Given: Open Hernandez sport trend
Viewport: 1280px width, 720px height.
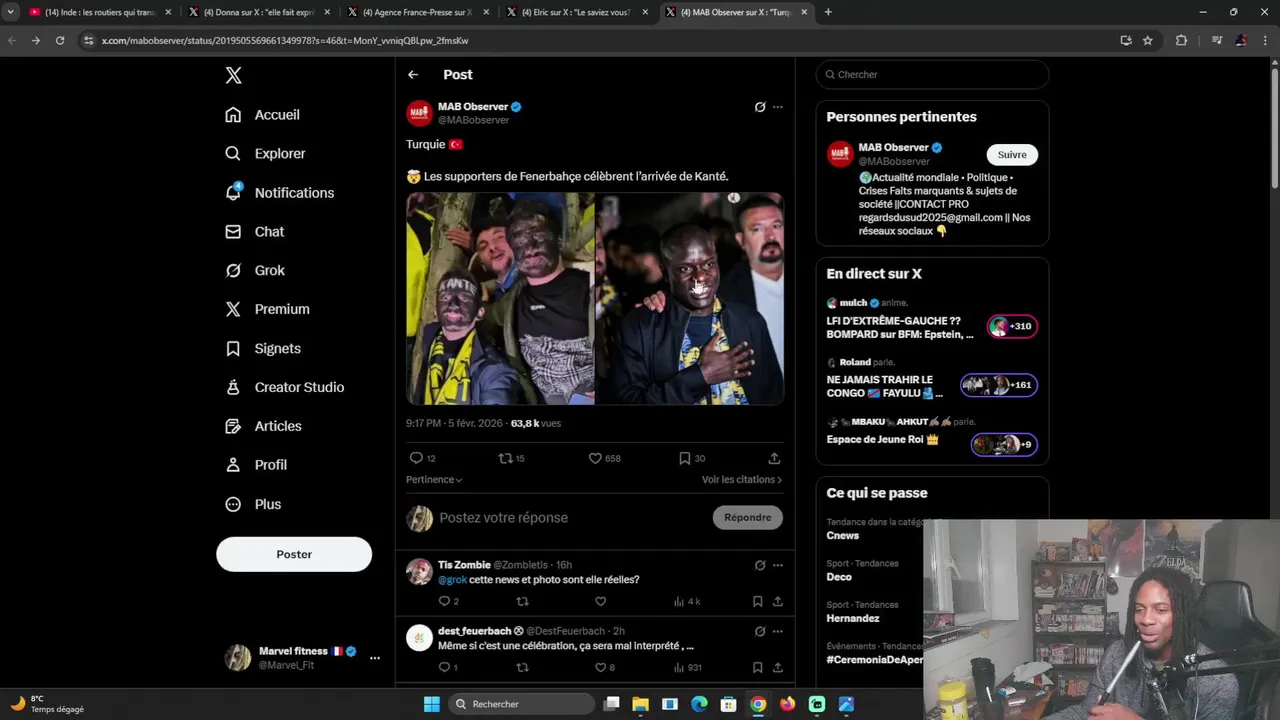Looking at the screenshot, I should (853, 618).
